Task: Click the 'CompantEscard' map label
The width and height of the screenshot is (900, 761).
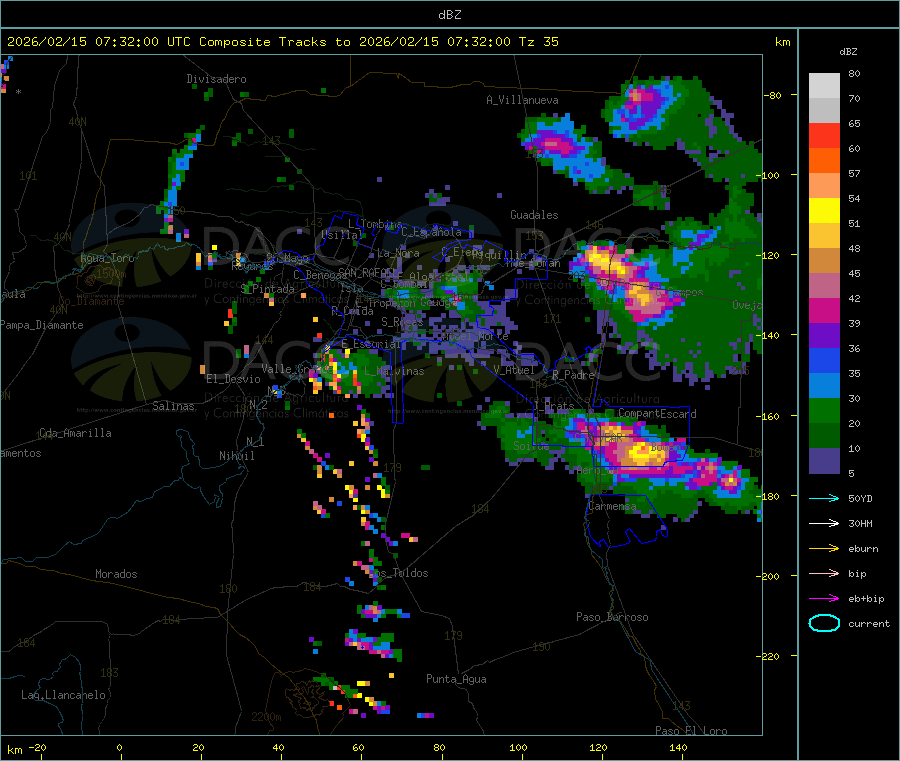Action: pos(657,413)
